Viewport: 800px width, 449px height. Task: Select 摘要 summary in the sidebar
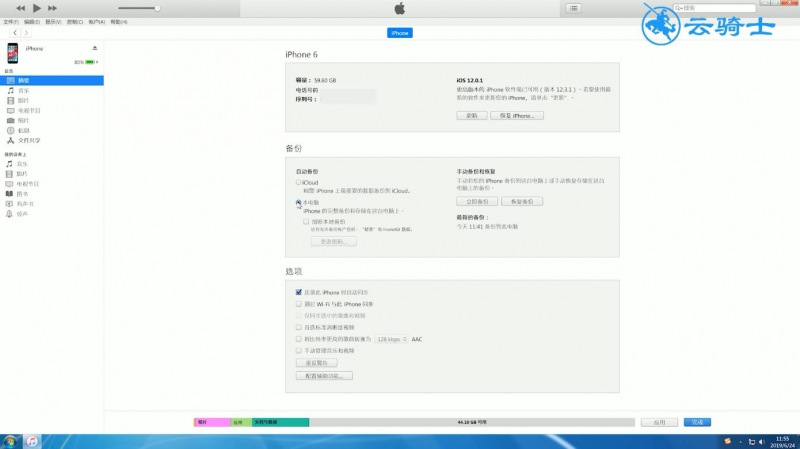click(x=52, y=81)
